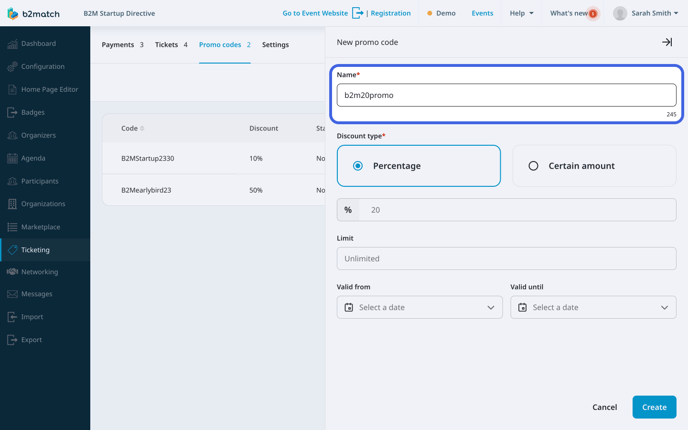Click the 50% discount cell
The width and height of the screenshot is (688, 430).
click(256, 190)
